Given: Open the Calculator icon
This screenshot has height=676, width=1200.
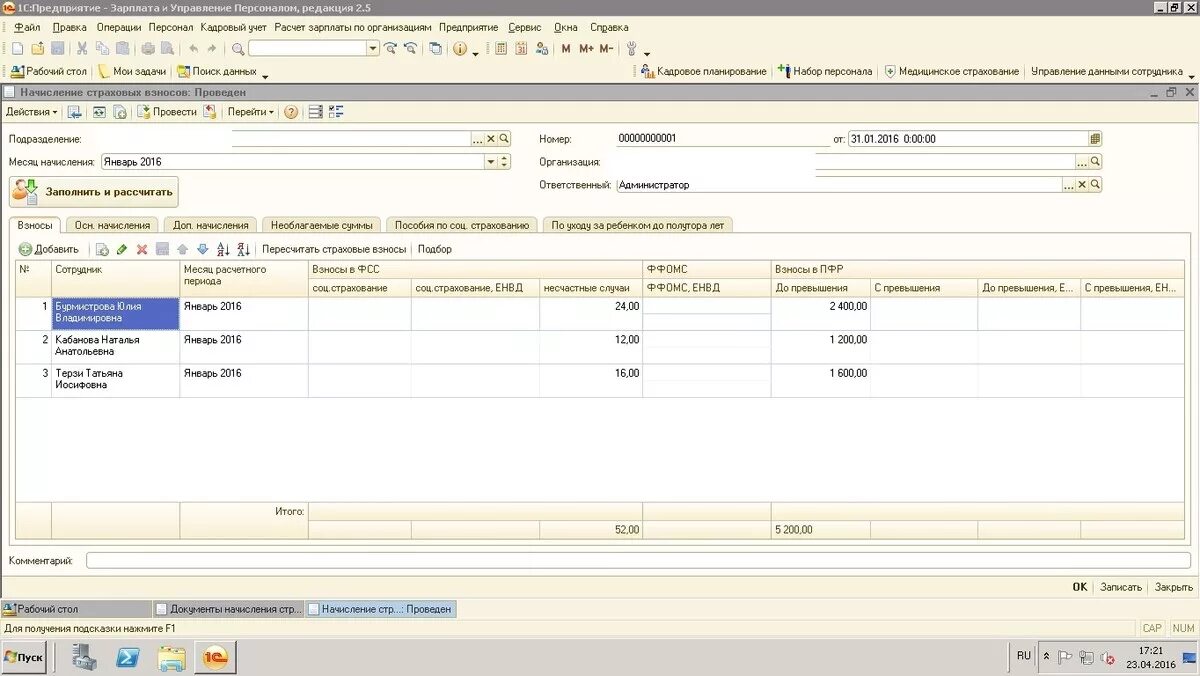Looking at the screenshot, I should [501, 48].
